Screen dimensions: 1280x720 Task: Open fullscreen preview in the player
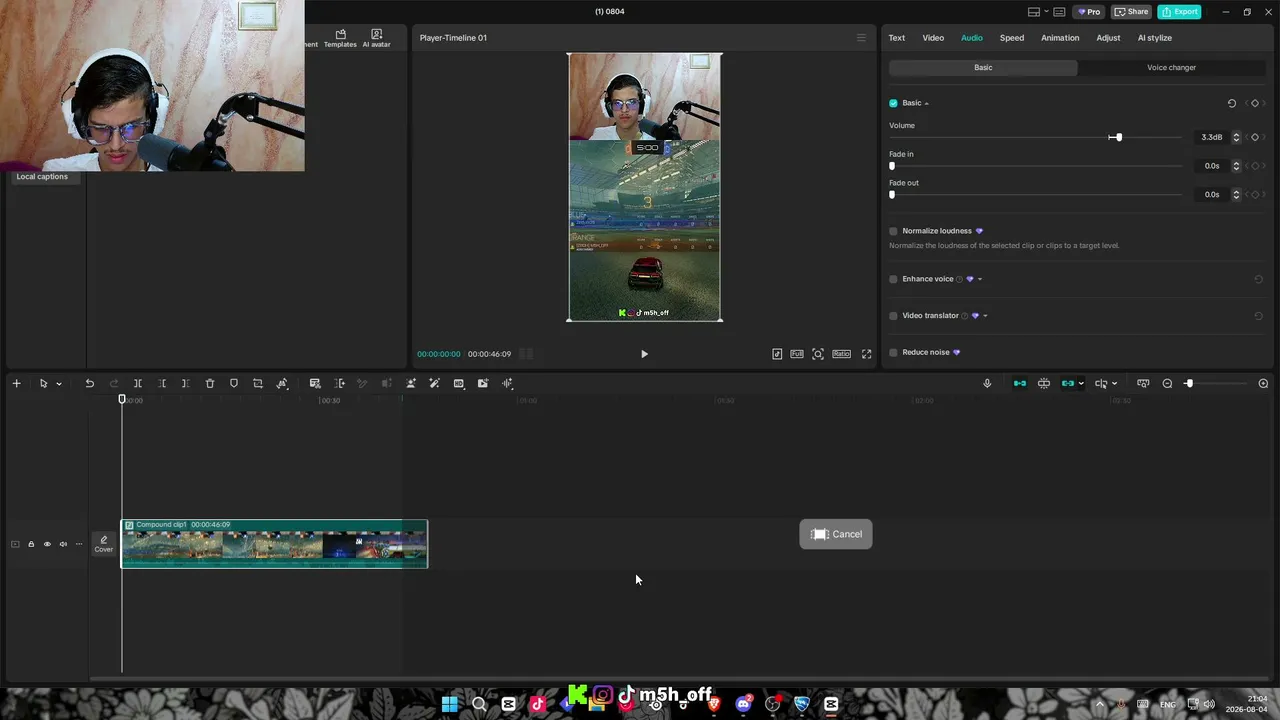tap(866, 354)
